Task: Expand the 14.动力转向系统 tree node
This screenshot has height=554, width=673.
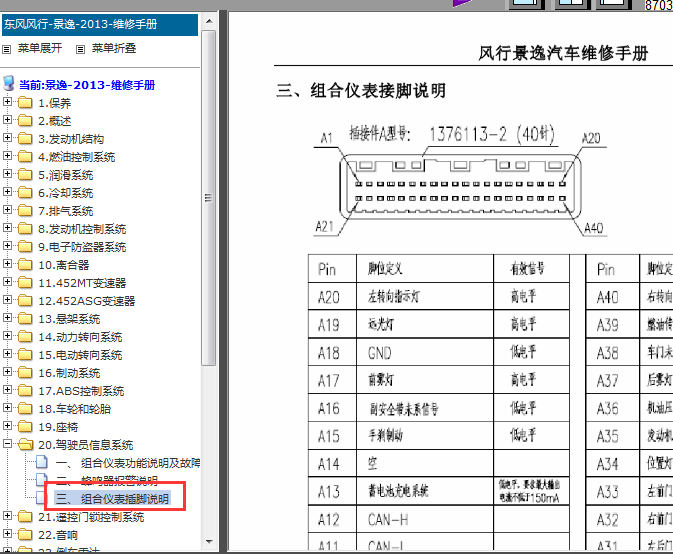Action: pyautogui.click(x=7, y=336)
